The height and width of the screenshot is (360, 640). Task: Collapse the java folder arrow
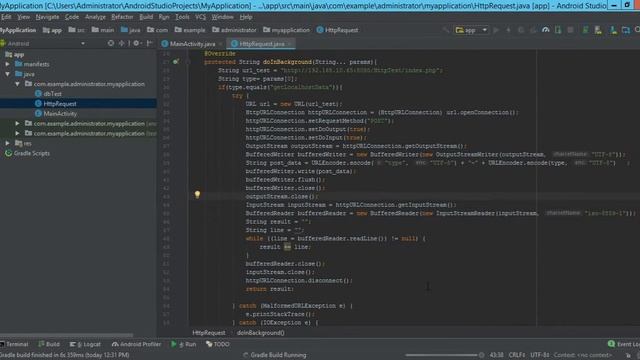click(7, 74)
